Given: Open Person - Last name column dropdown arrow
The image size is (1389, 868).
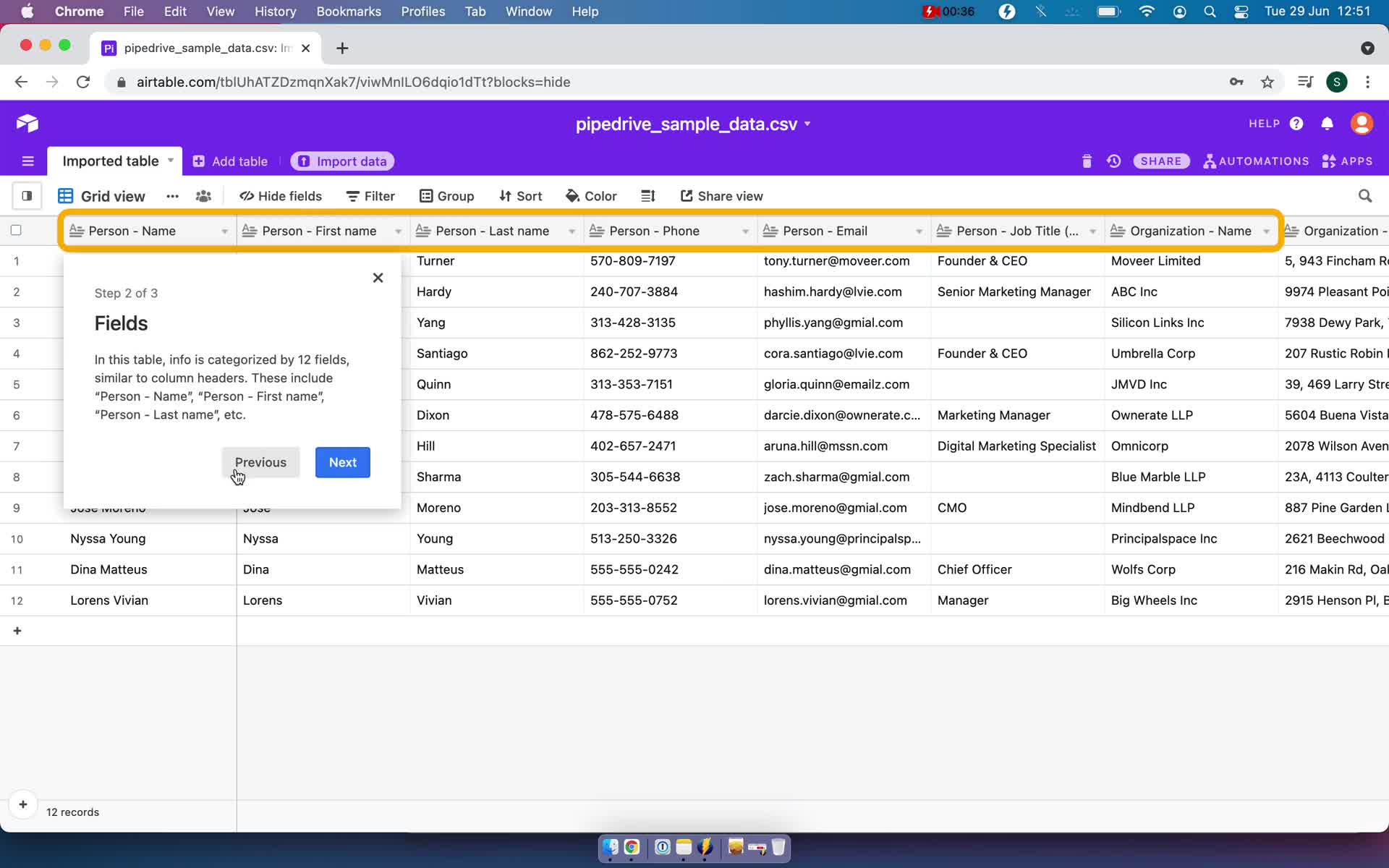Looking at the screenshot, I should 572,231.
